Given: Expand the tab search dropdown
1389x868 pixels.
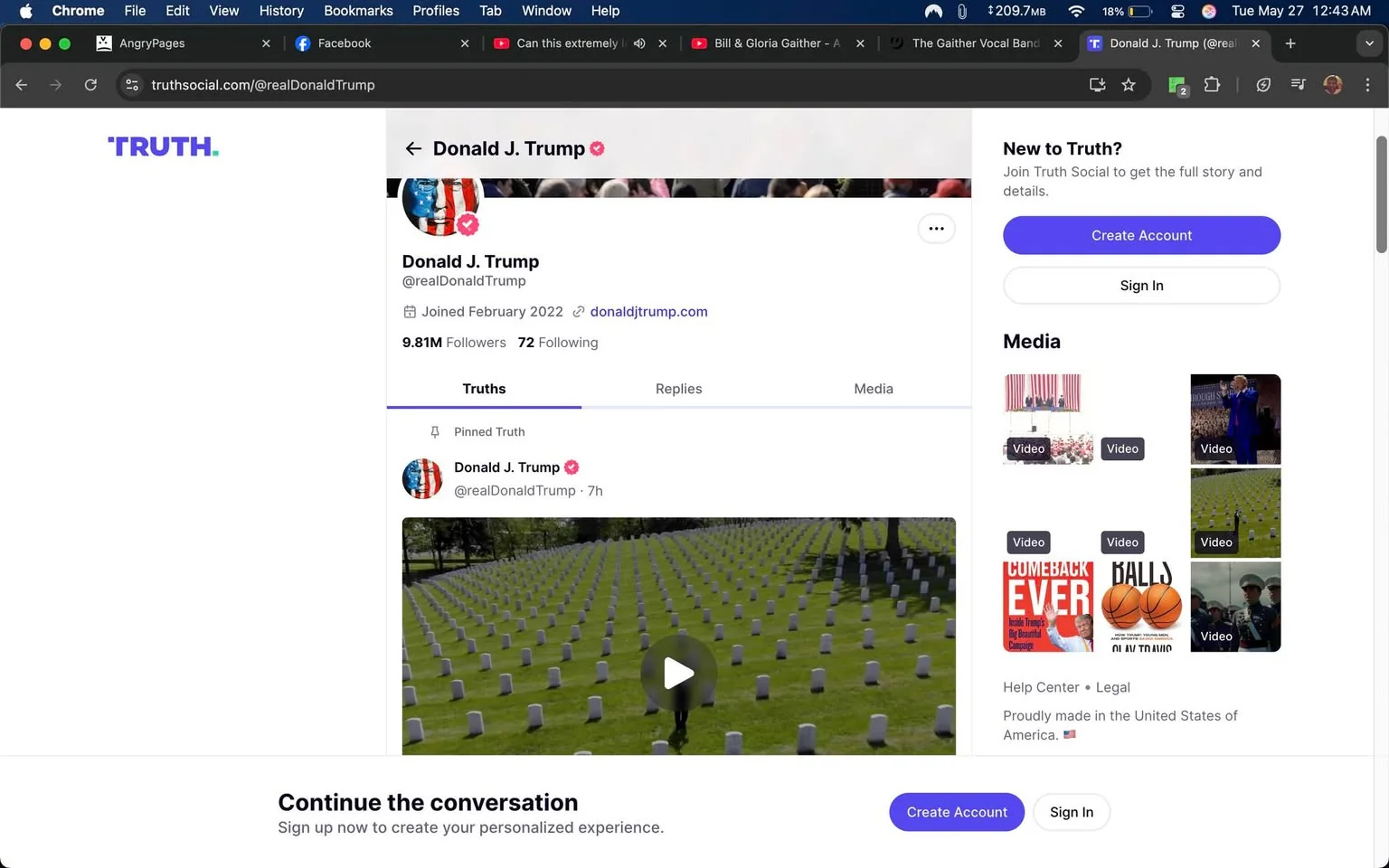Looking at the screenshot, I should [1369, 43].
